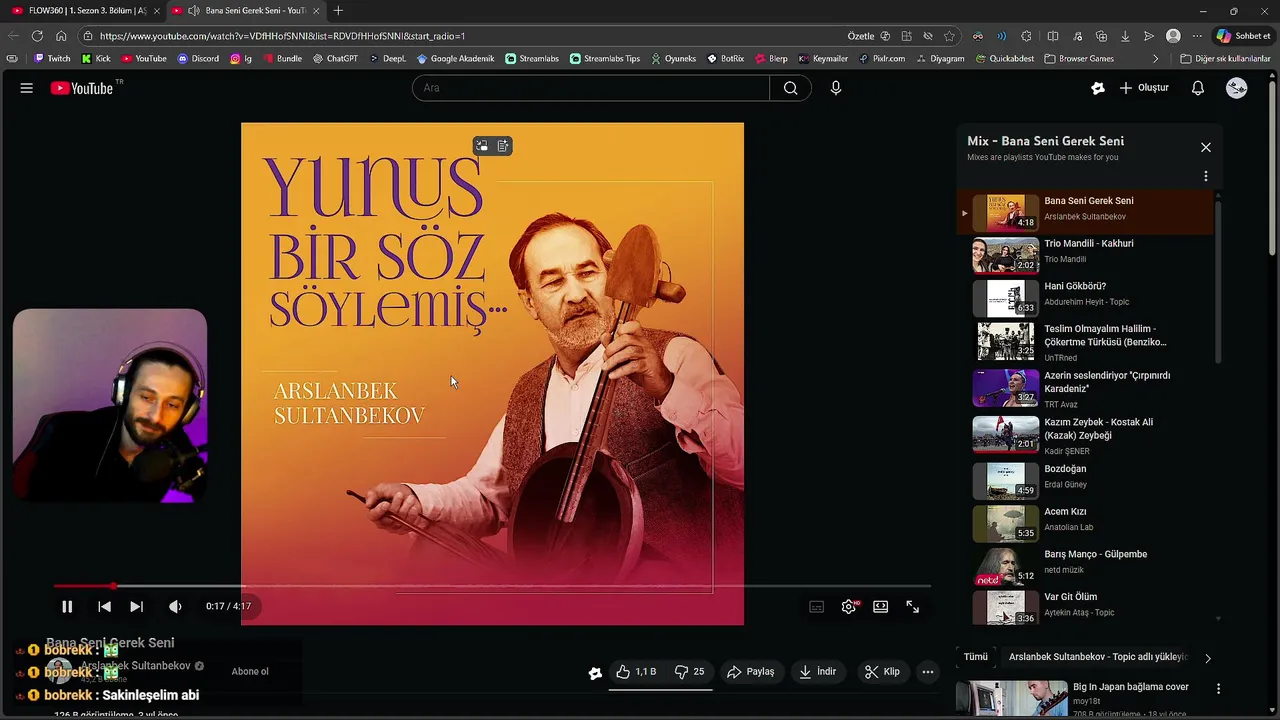Open Mix playlist three-dot options
1280x720 pixels.
tap(1206, 176)
